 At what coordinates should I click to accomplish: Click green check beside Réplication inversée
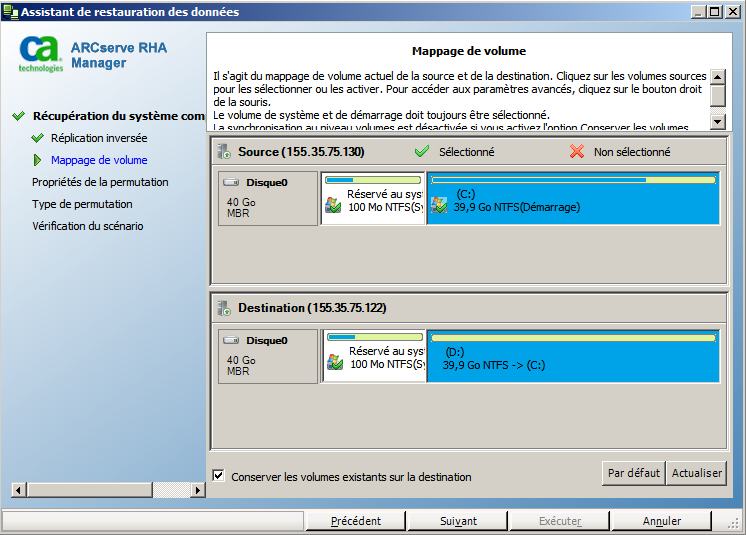[x=37, y=138]
